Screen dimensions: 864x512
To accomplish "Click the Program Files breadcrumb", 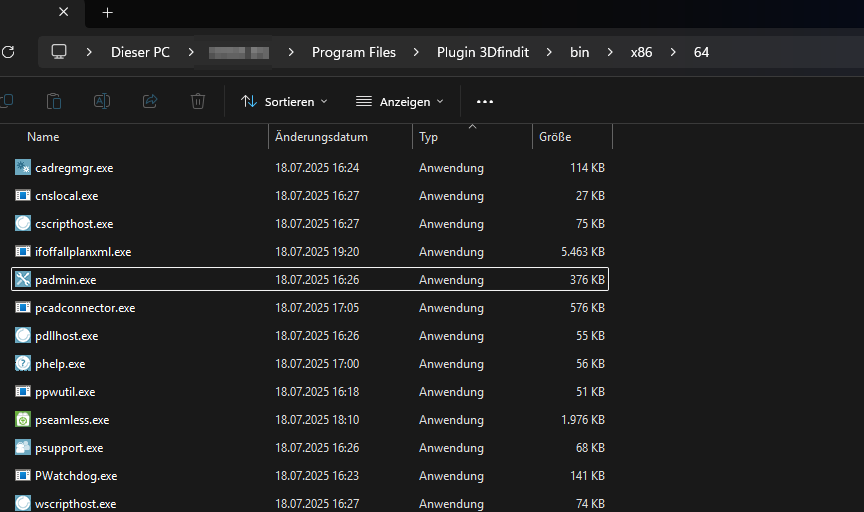I will point(354,52).
